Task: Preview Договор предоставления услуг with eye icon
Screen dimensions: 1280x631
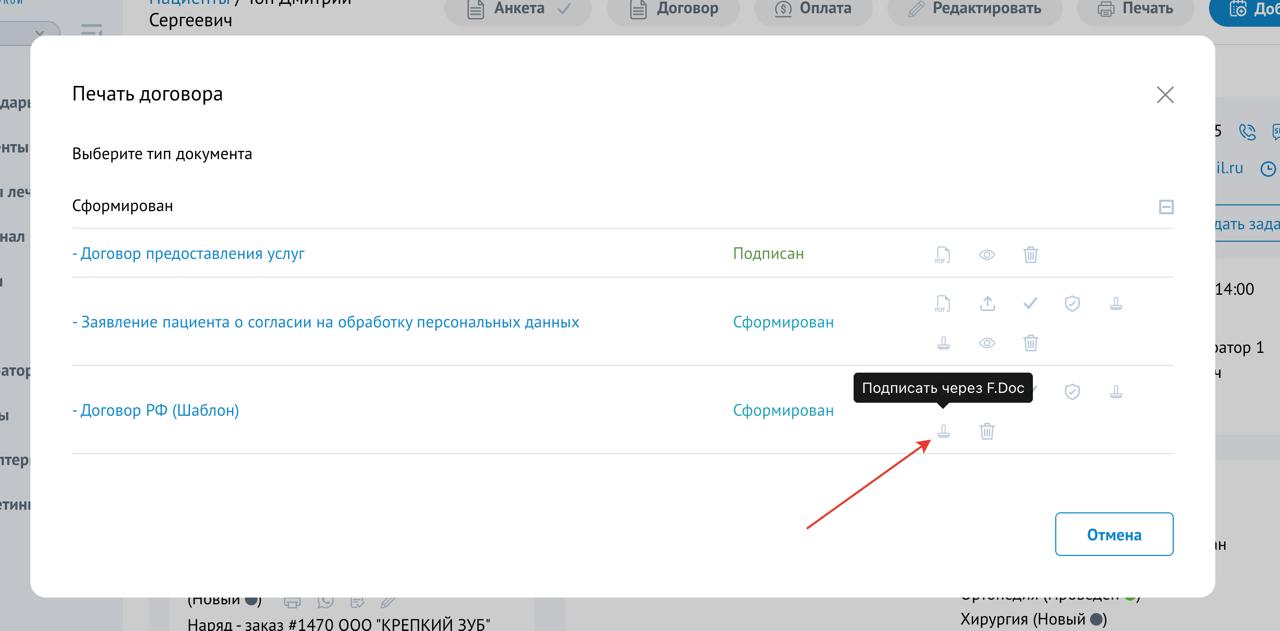Action: 987,254
